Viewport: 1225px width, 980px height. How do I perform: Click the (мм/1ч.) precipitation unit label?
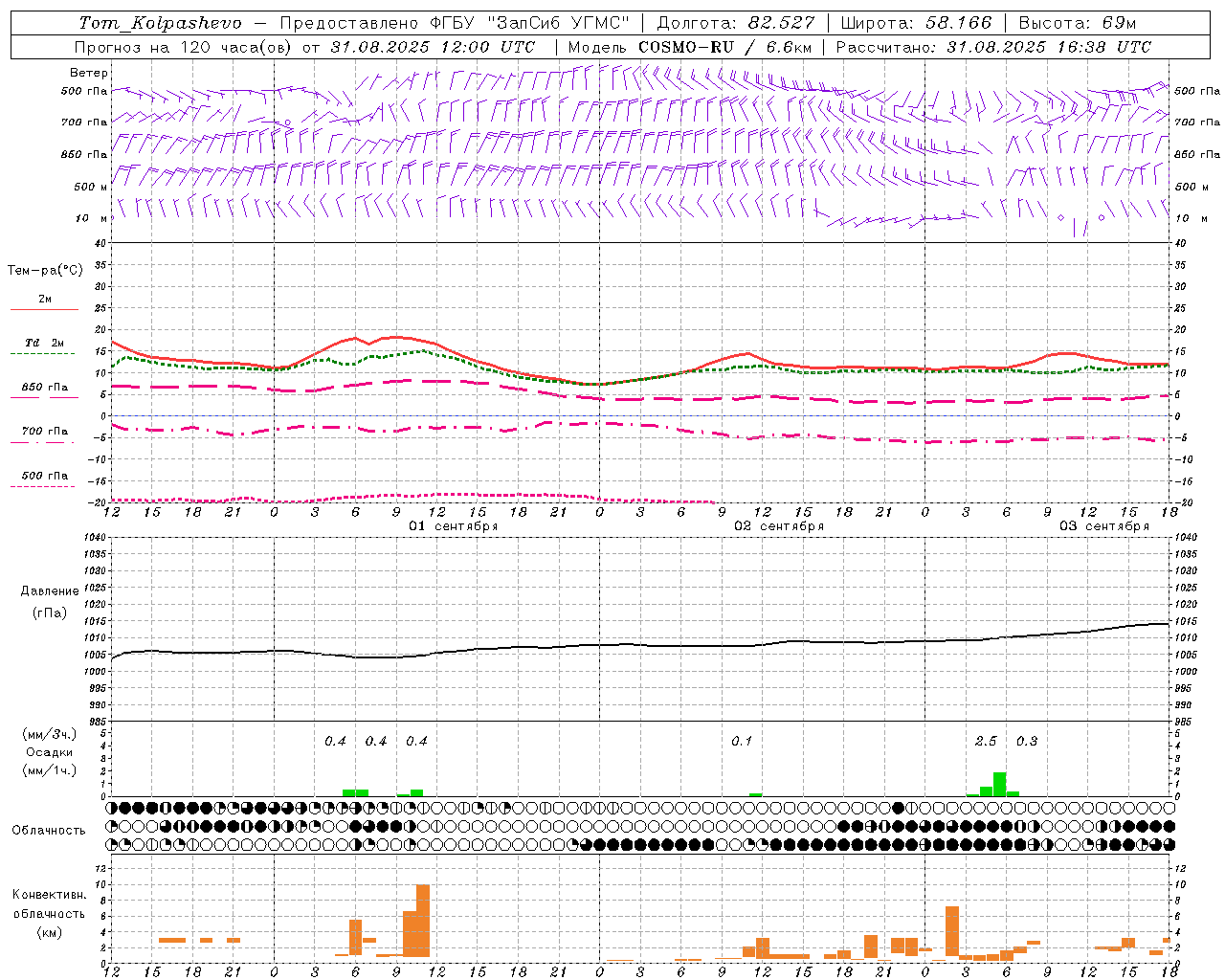(50, 770)
